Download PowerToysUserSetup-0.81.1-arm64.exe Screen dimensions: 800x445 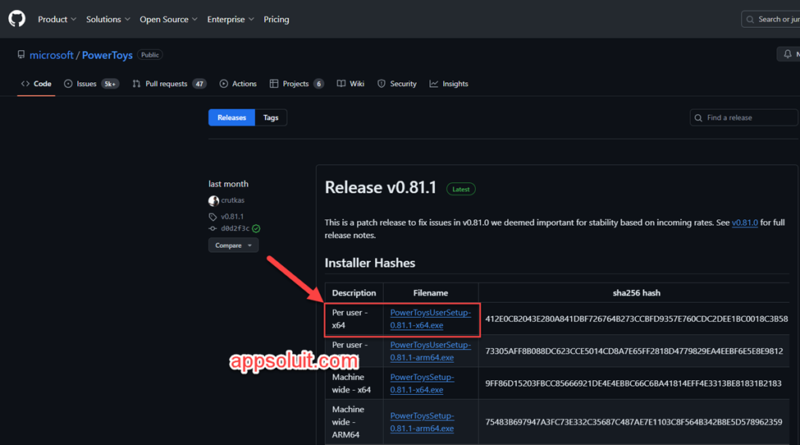[431, 351]
